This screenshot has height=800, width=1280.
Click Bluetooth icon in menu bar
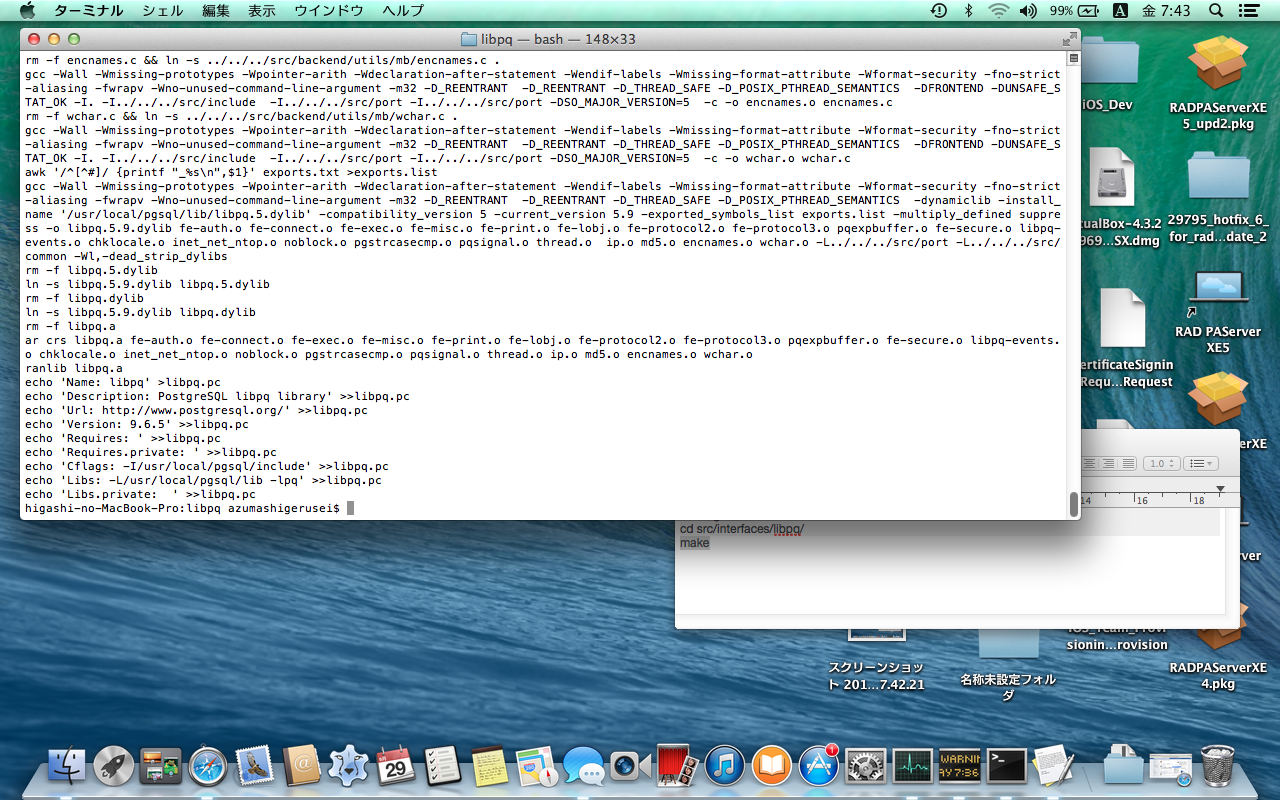point(968,11)
